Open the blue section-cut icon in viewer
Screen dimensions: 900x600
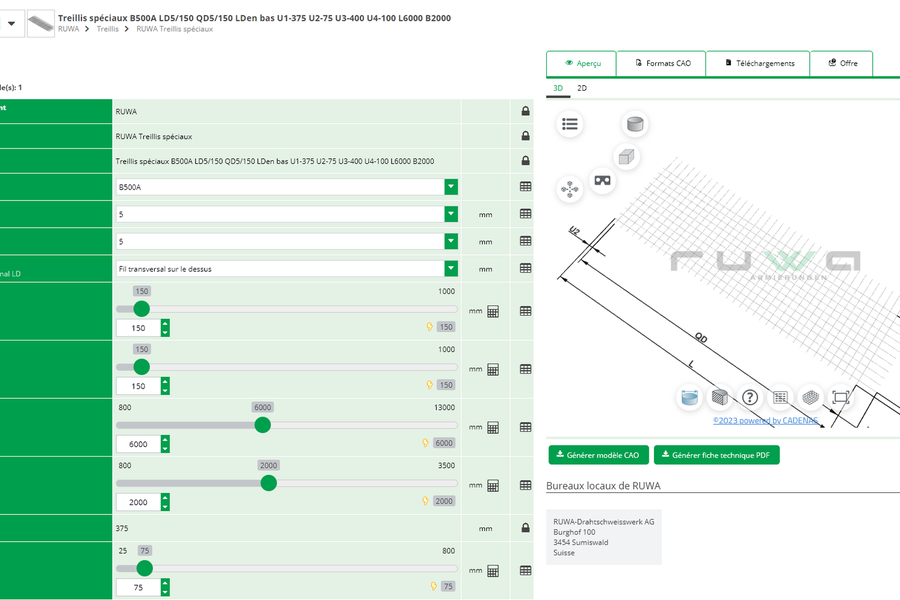689,397
